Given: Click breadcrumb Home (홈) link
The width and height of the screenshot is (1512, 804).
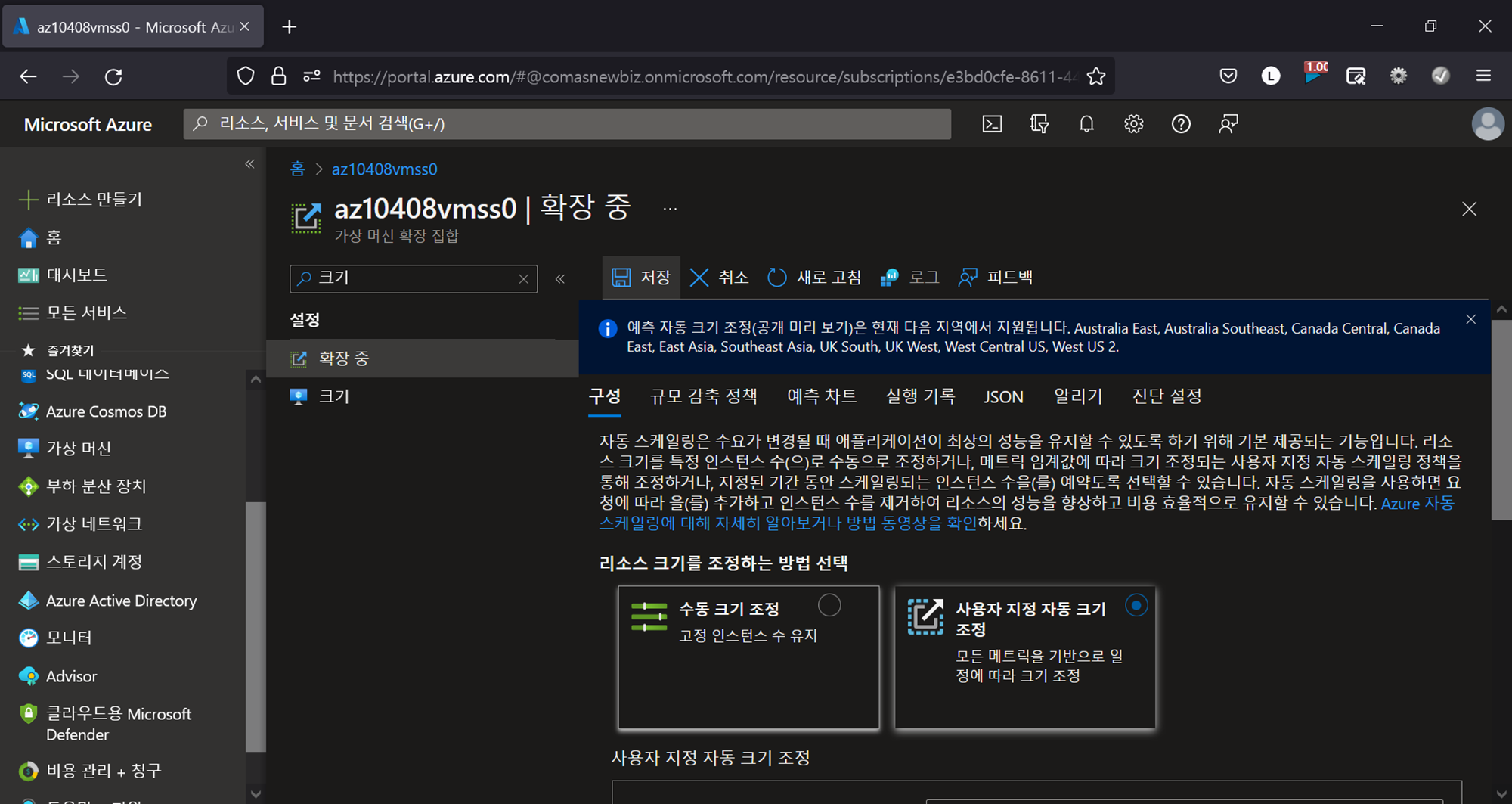Looking at the screenshot, I should 298,169.
